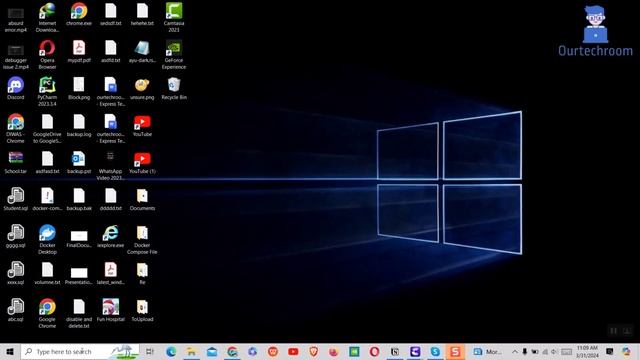The image size is (640, 360).
Task: Select the Camtasia 2023 shortcut
Action: (x=174, y=18)
